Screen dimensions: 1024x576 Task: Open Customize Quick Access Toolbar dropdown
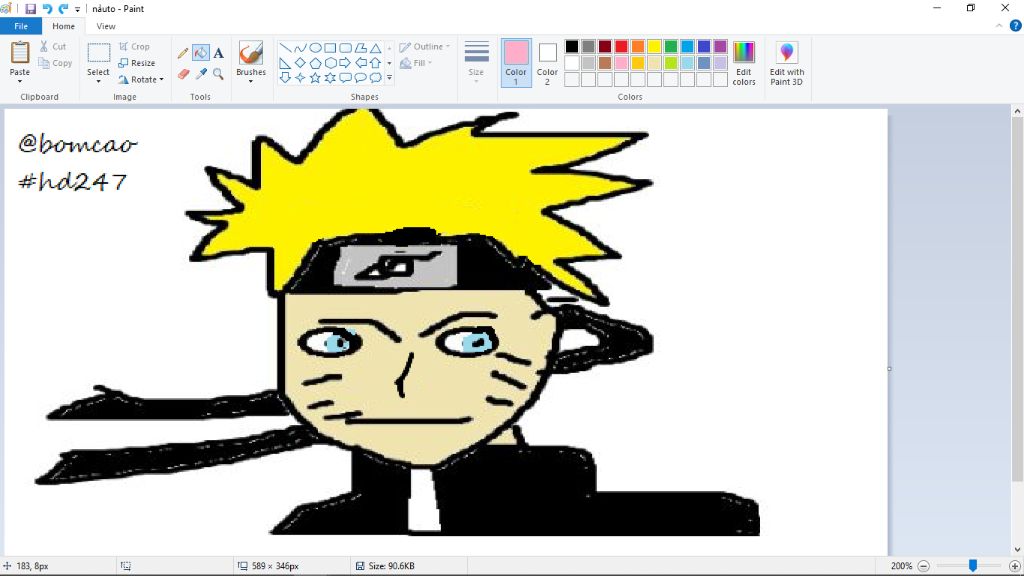tap(77, 9)
